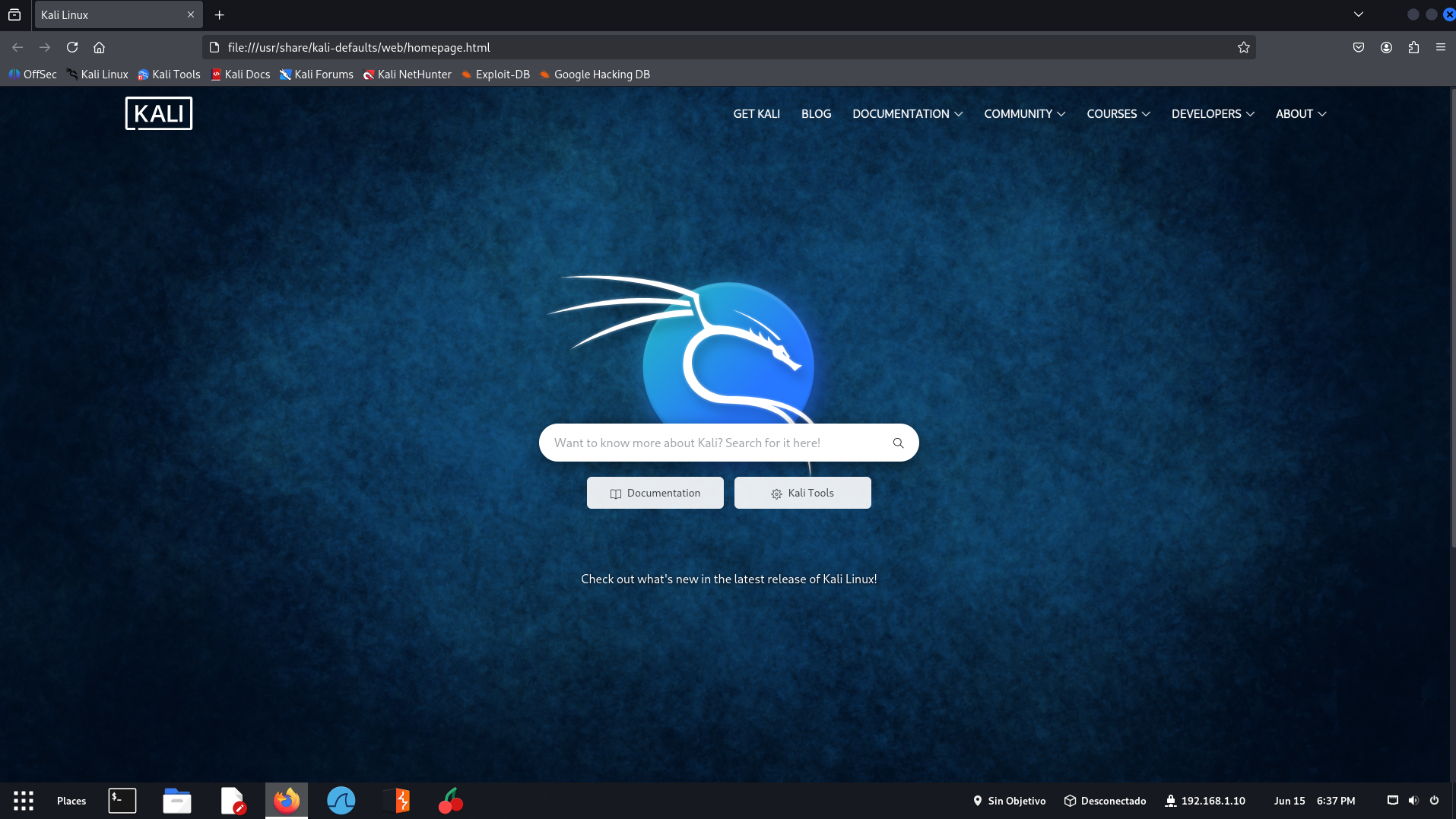Click the KALI logo
Viewport: 1456px width, 819px height.
(x=159, y=113)
